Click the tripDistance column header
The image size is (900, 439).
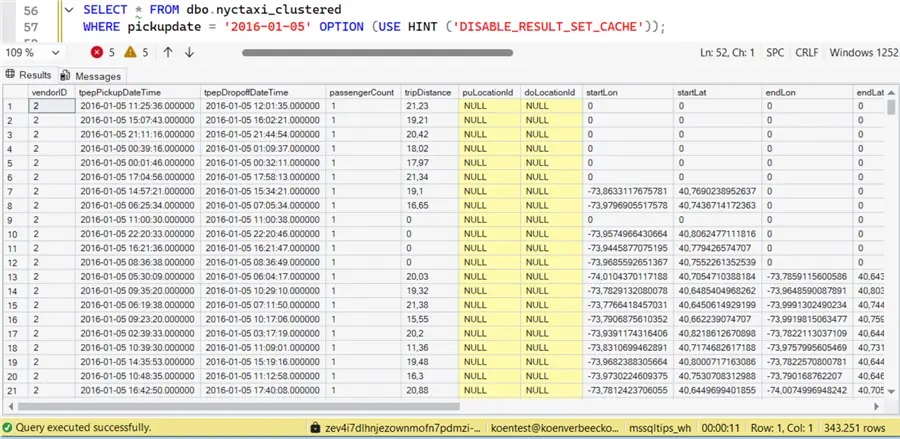tap(430, 92)
